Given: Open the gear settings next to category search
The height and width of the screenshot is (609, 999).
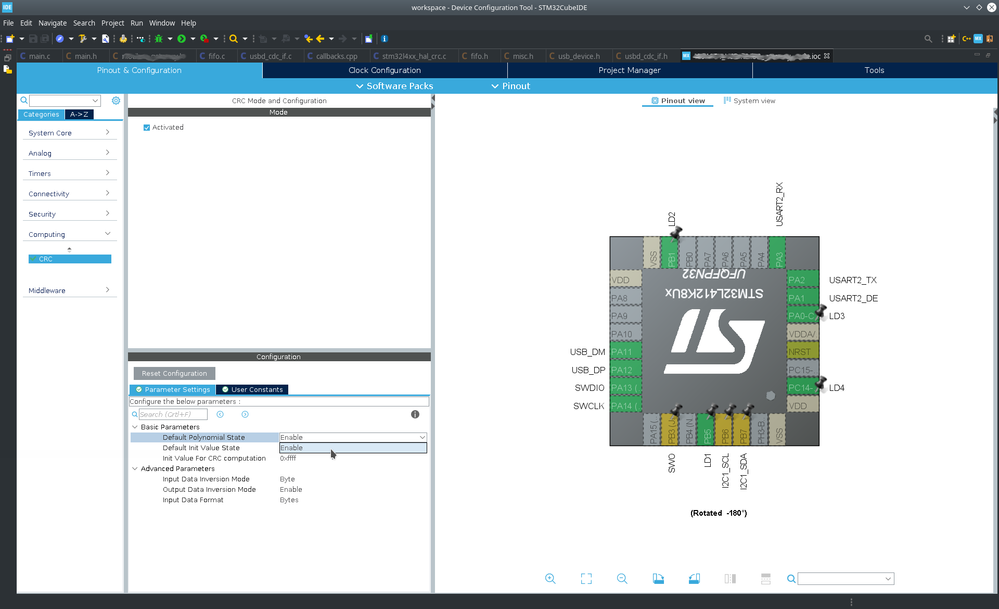Looking at the screenshot, I should pos(116,101).
